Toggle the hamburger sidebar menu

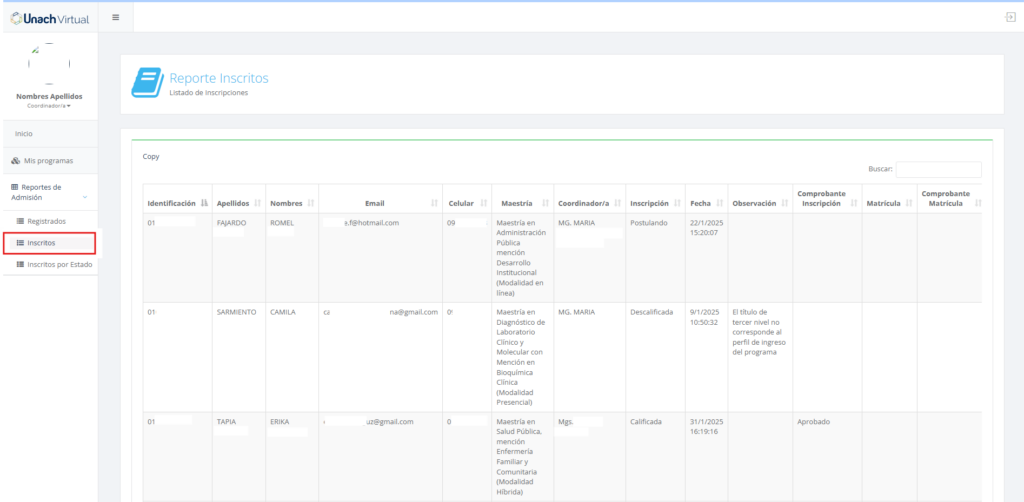(x=116, y=17)
